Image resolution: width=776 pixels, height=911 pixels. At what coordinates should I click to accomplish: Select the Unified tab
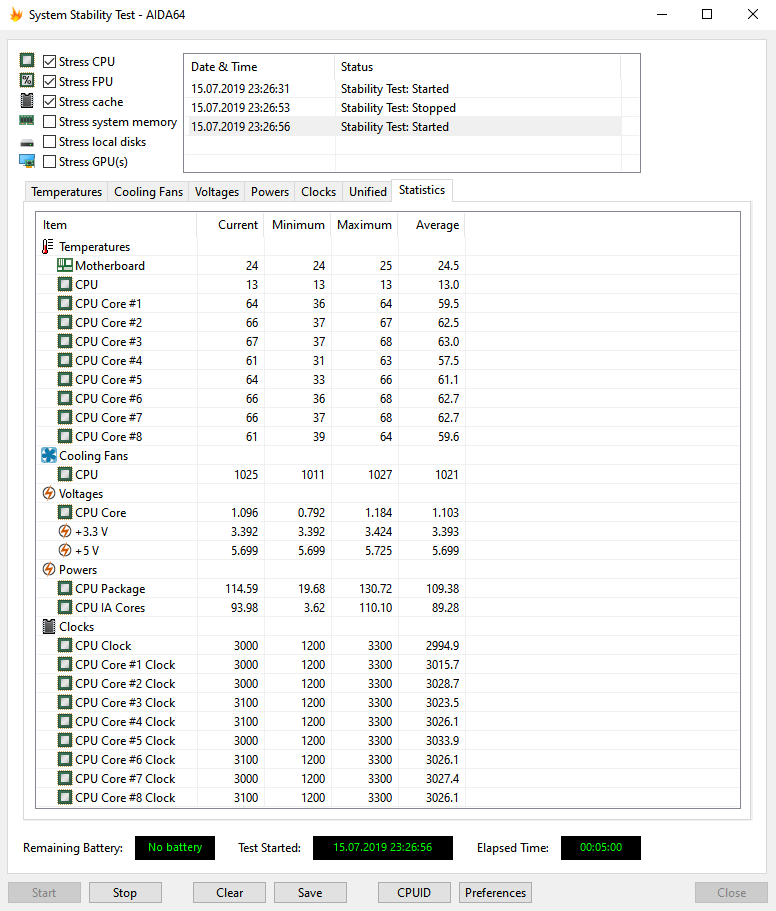(x=368, y=192)
